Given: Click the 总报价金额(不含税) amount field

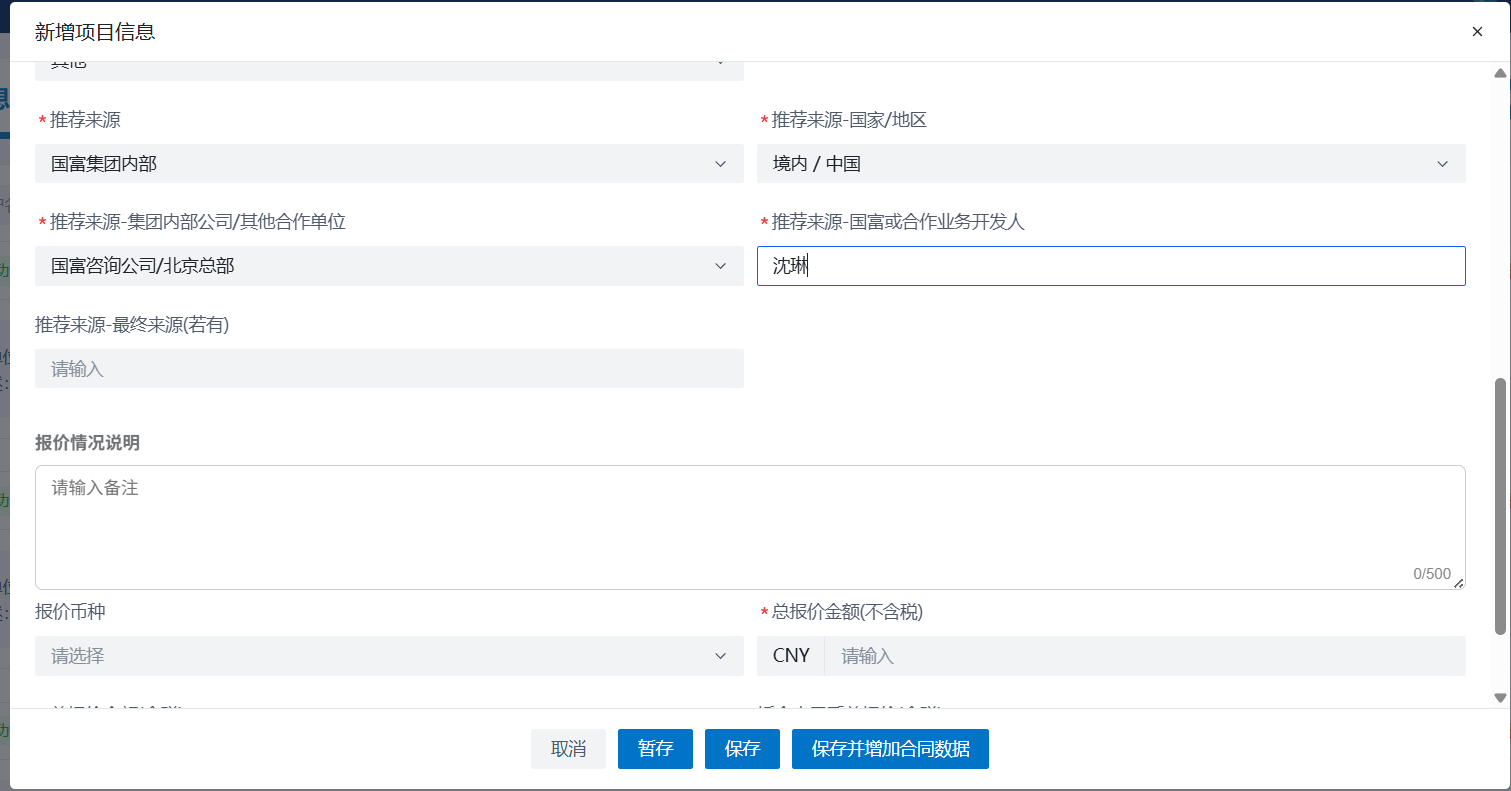Looking at the screenshot, I should [x=1145, y=656].
